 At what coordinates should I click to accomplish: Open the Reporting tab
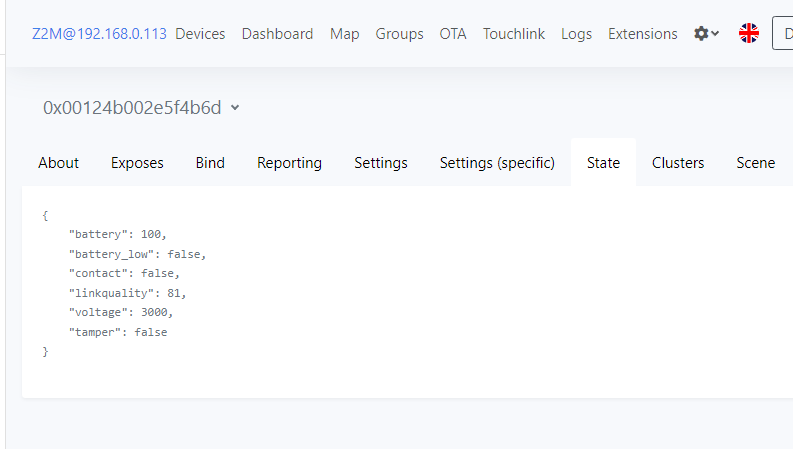pyautogui.click(x=289, y=163)
